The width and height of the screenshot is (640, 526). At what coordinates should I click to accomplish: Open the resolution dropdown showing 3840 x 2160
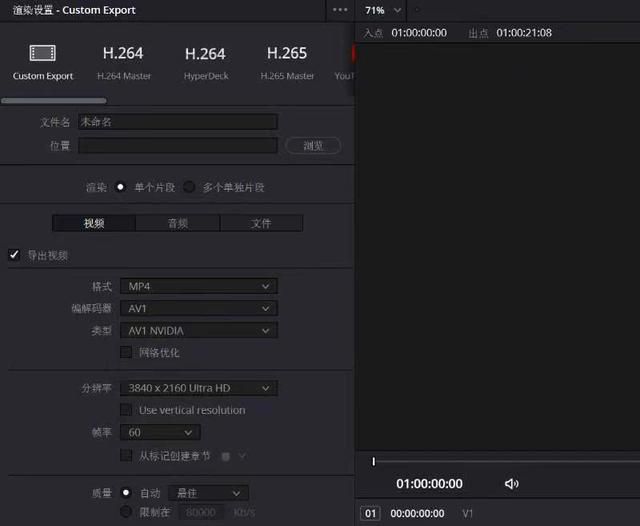199,388
